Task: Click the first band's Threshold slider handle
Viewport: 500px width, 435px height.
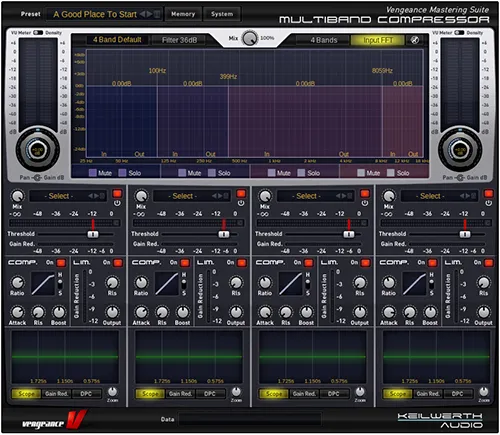Action: tap(93, 234)
